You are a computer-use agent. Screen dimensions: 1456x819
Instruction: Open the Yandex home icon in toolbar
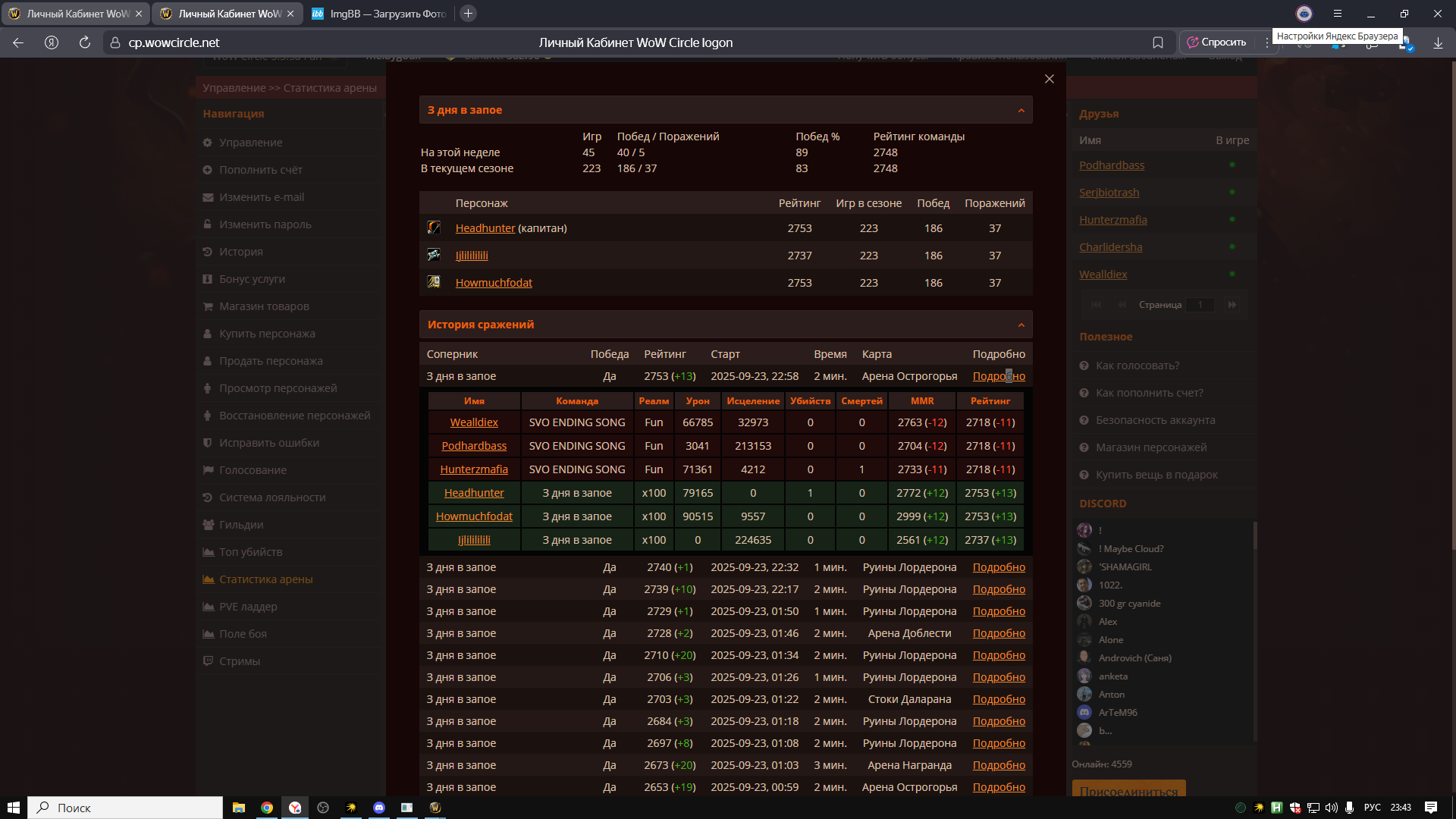52,42
